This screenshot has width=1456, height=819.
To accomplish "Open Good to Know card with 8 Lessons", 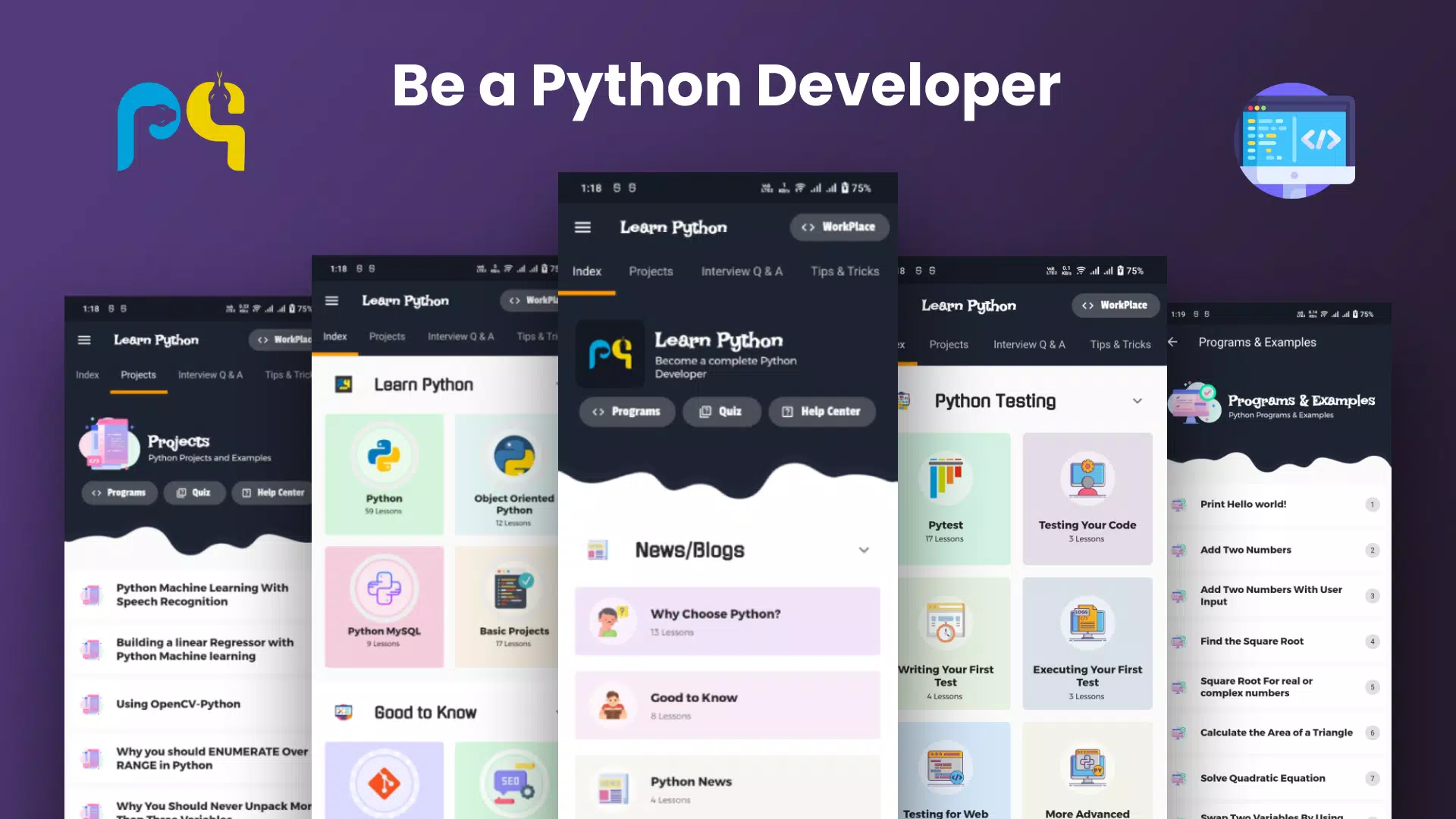I will (x=727, y=704).
